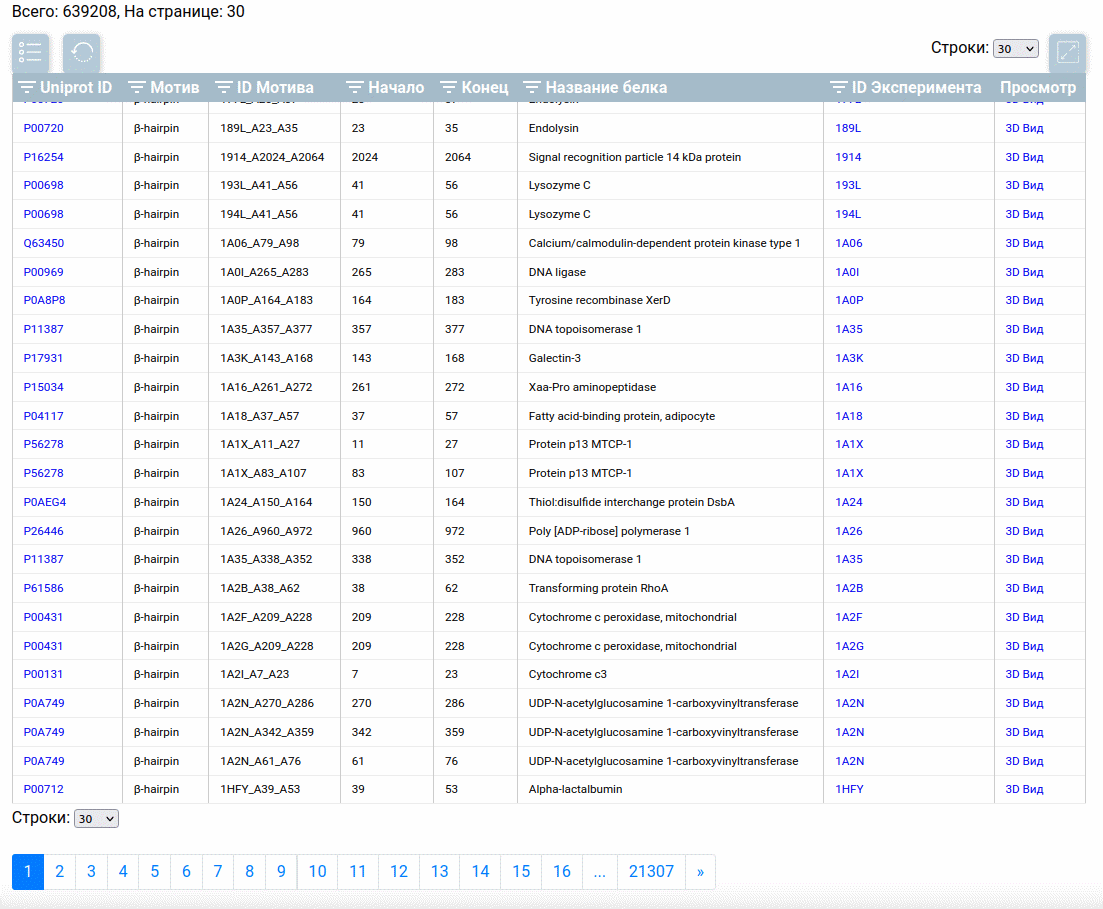
Task: Open experiment link 189L
Action: (x=848, y=128)
